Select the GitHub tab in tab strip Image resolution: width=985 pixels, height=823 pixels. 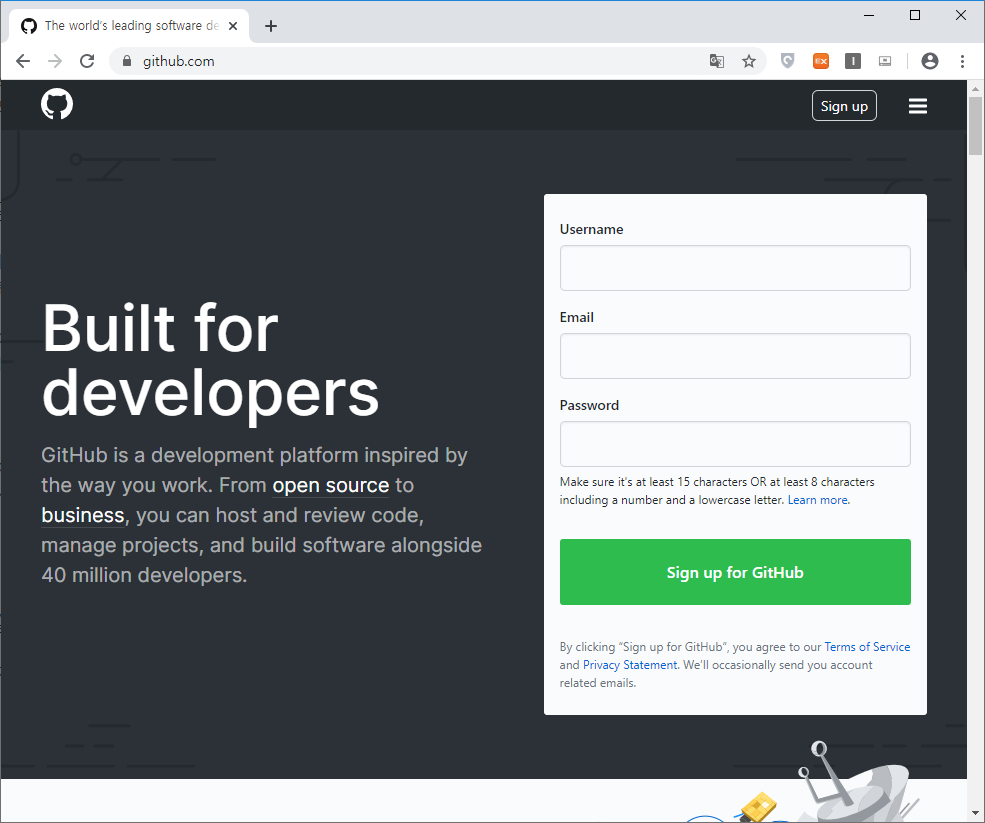point(129,26)
